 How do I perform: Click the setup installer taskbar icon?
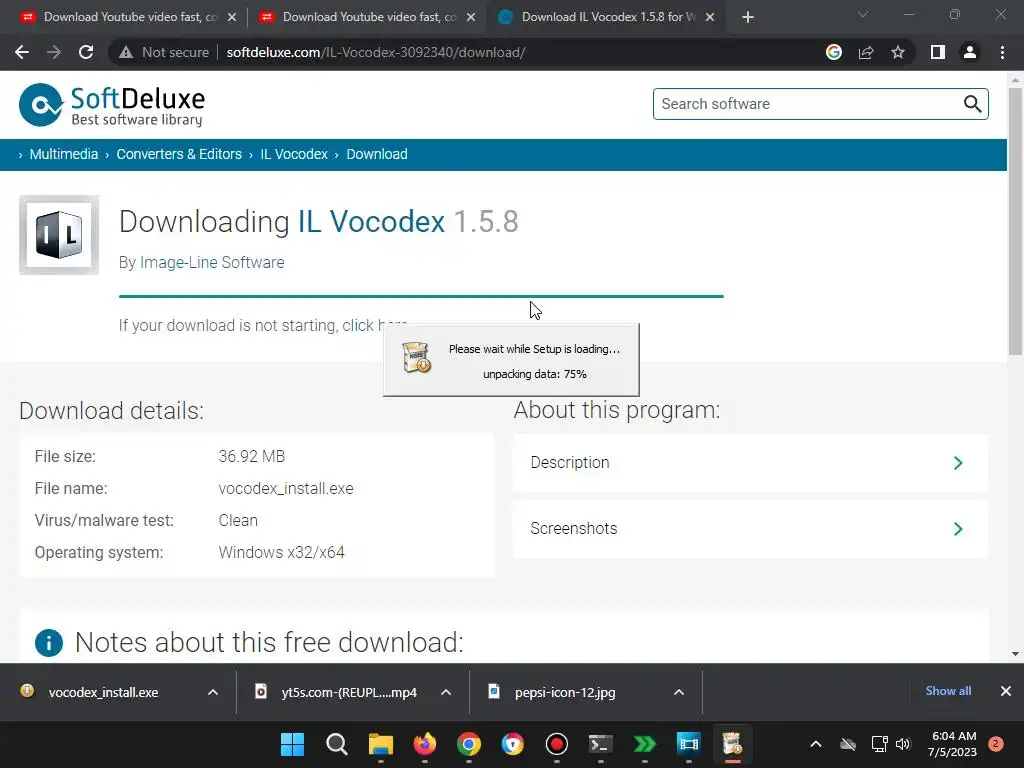pos(733,744)
